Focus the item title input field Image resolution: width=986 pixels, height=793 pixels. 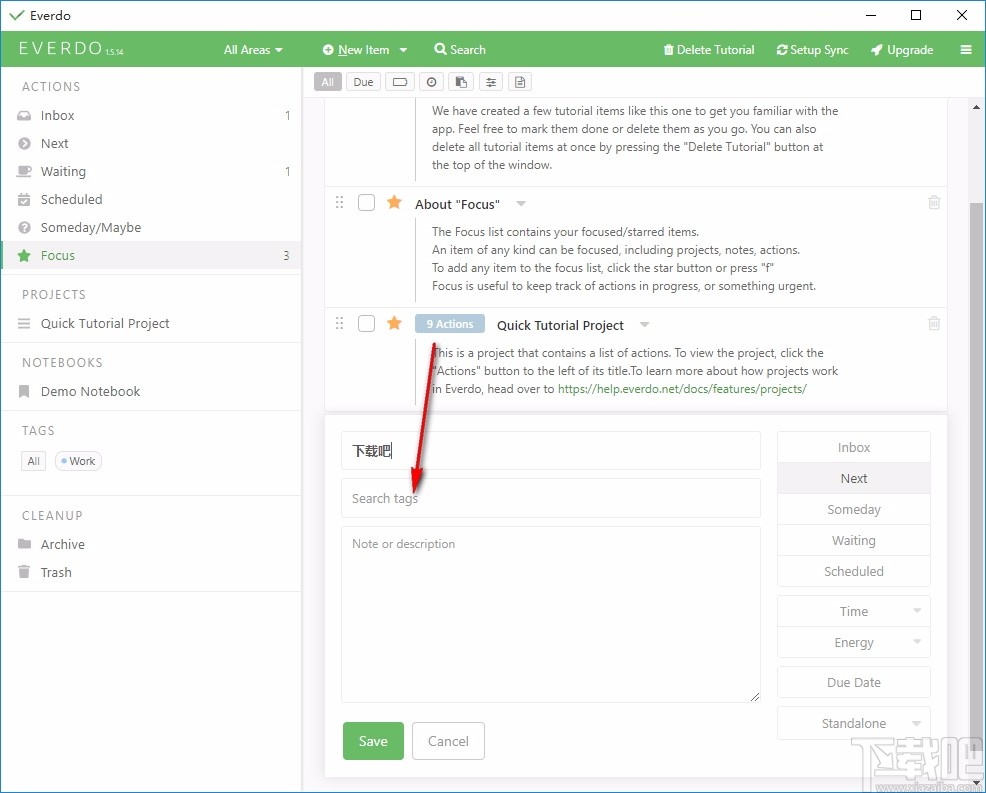click(x=551, y=450)
